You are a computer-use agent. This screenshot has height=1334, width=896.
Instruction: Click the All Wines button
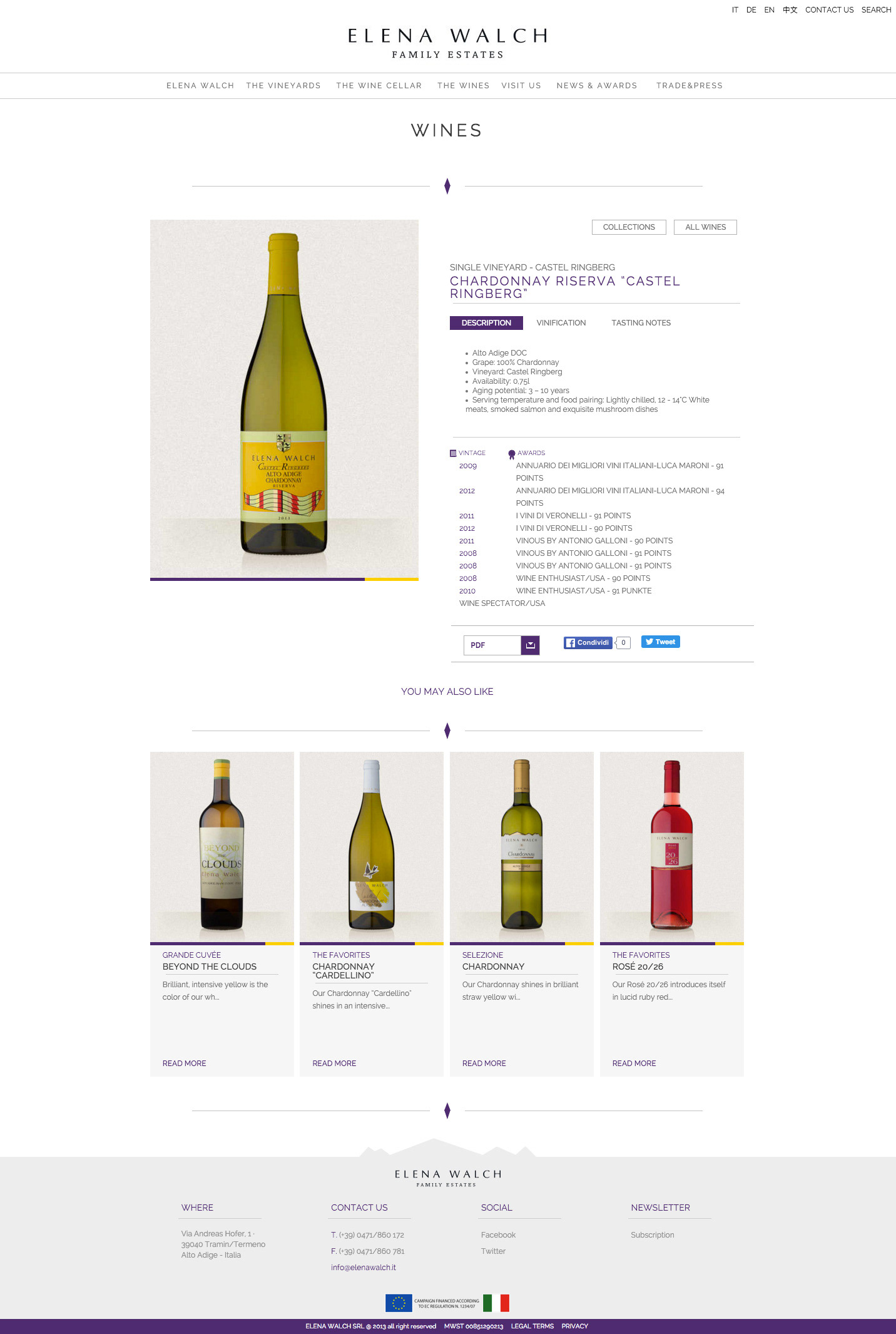[x=705, y=227]
